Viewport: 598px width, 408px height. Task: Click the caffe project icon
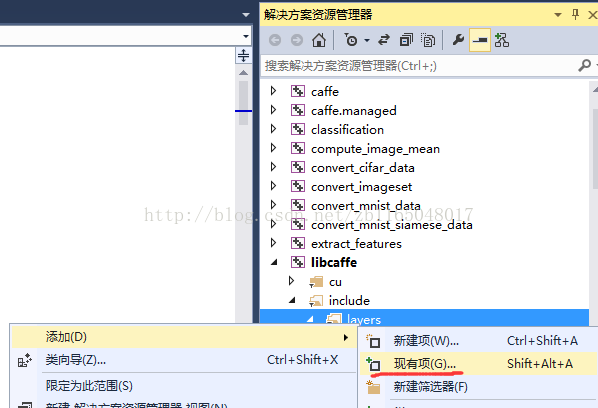tap(298, 91)
